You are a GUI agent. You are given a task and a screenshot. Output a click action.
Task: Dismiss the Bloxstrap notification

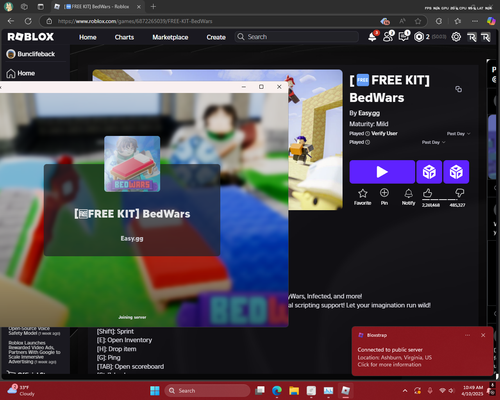[483, 335]
